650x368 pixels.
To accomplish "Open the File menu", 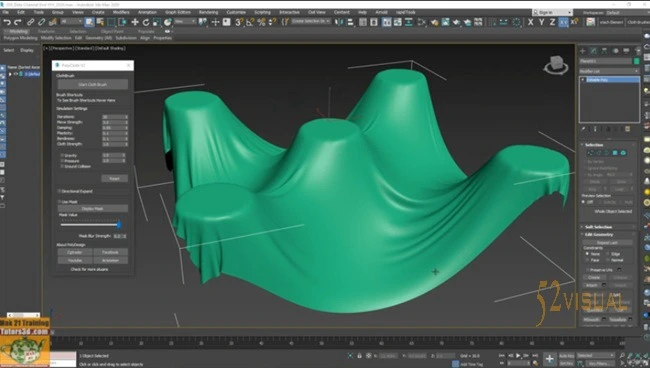I will [x=6, y=12].
